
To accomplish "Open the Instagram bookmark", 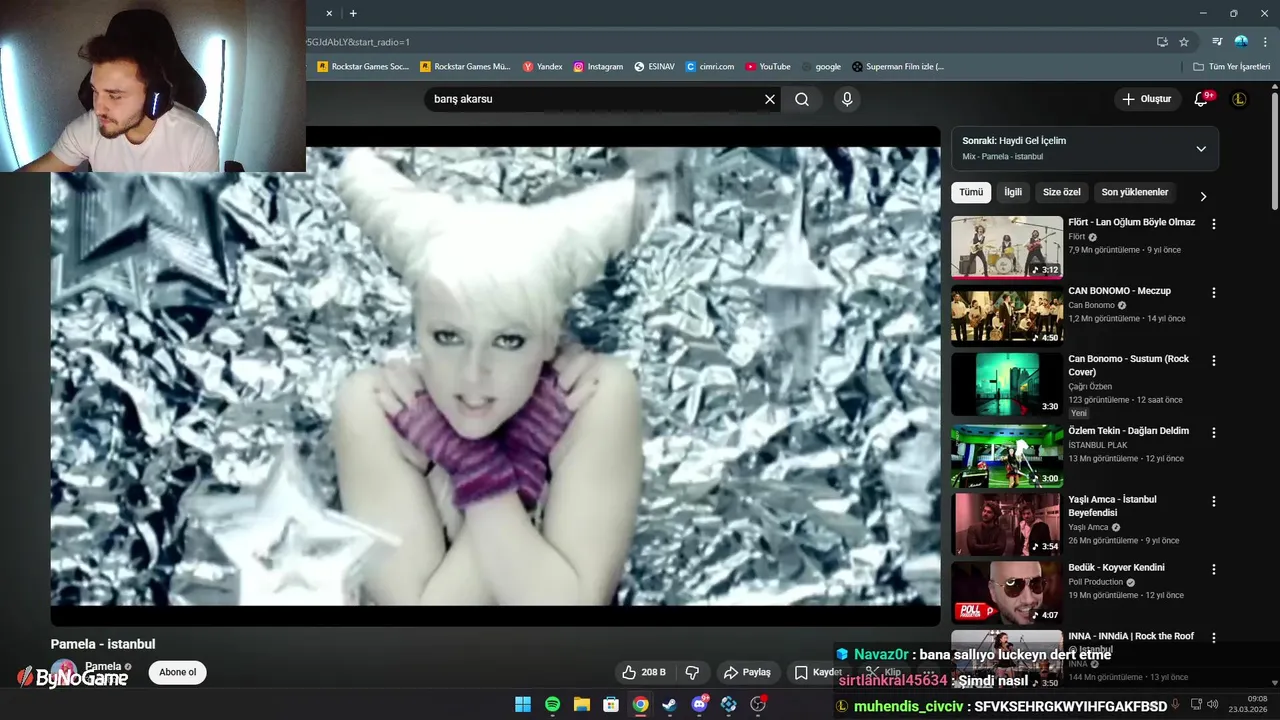I will (x=599, y=67).
